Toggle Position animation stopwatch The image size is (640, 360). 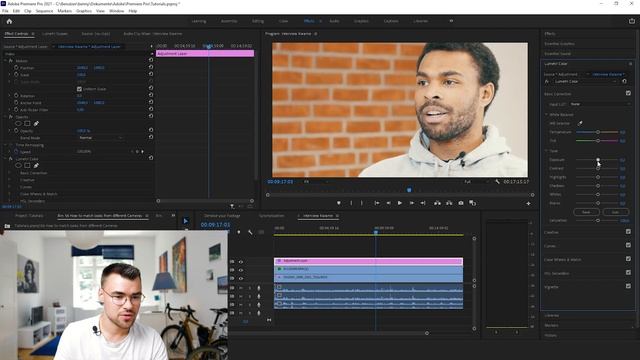[x=16, y=67]
